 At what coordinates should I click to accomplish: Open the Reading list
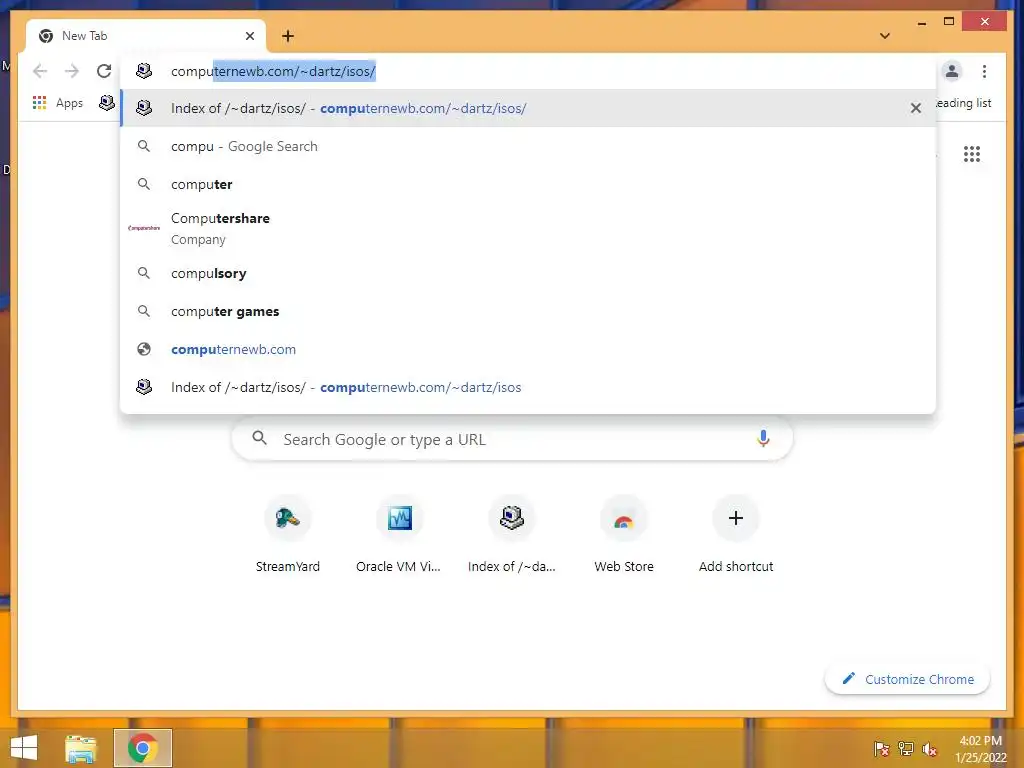click(964, 103)
